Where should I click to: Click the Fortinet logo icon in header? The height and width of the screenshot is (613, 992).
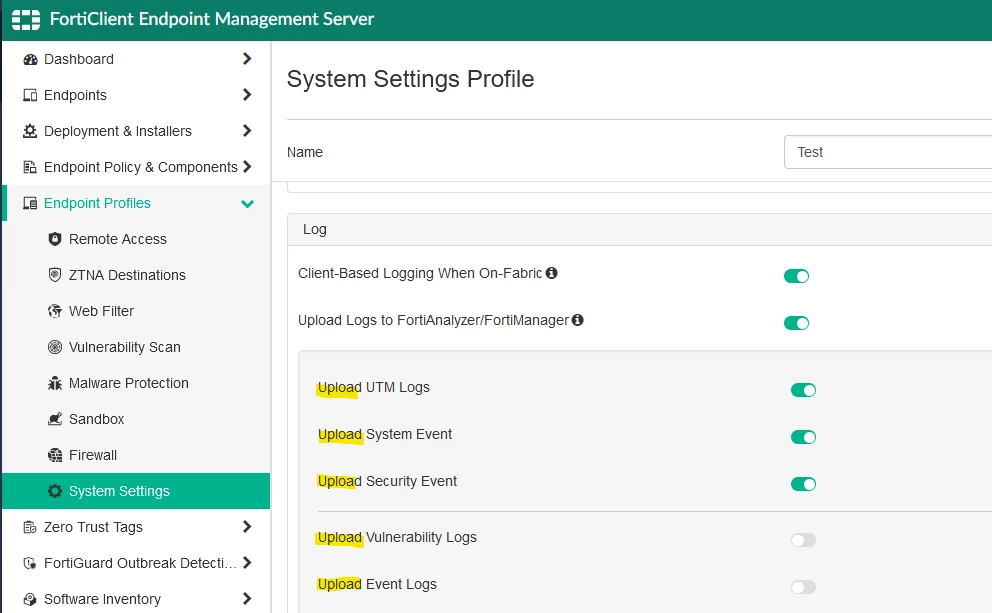pos(26,20)
